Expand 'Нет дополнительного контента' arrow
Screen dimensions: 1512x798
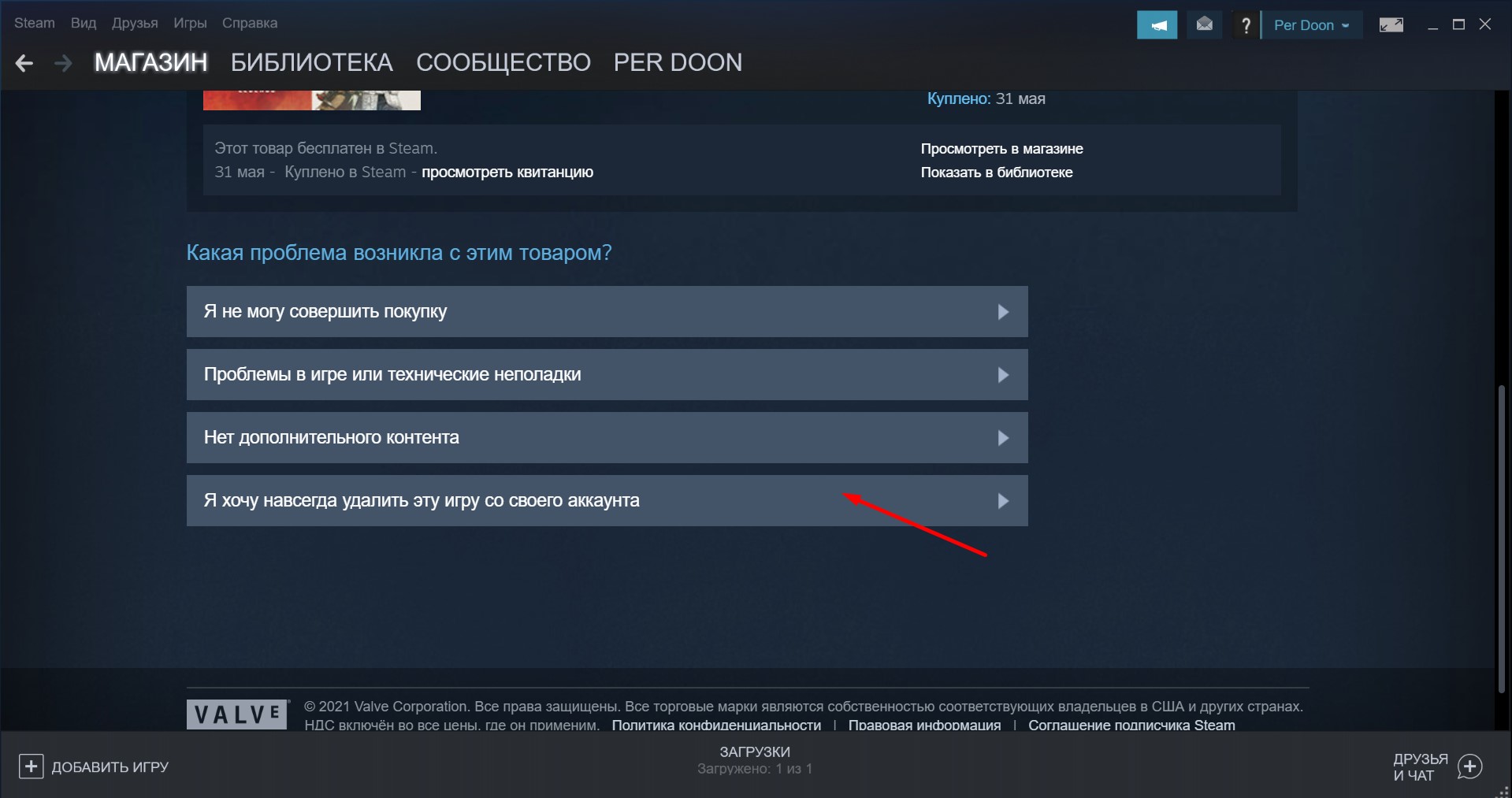1003,438
